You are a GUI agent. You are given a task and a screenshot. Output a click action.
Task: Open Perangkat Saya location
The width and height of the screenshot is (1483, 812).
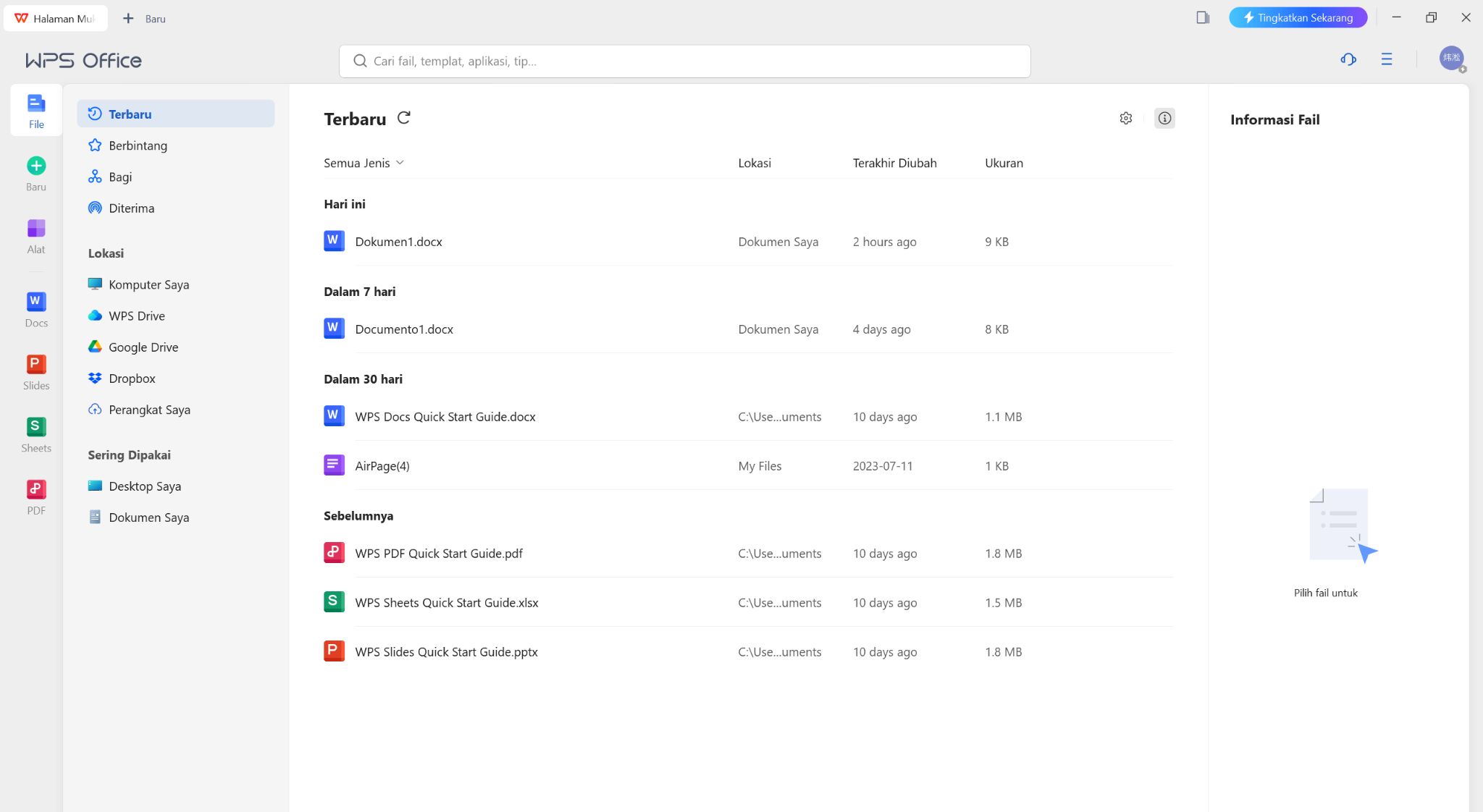tap(176, 410)
